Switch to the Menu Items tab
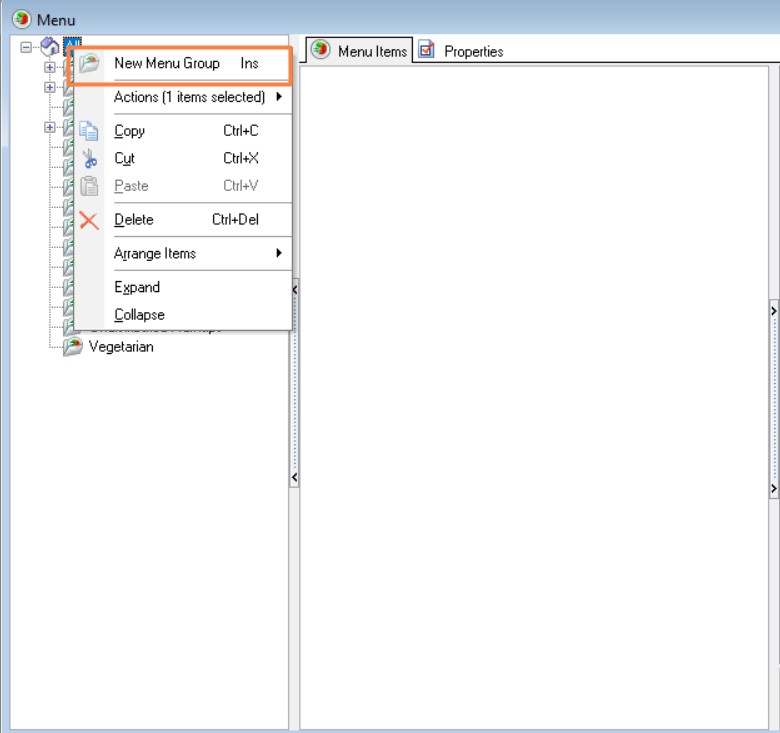The image size is (780, 733). click(359, 51)
